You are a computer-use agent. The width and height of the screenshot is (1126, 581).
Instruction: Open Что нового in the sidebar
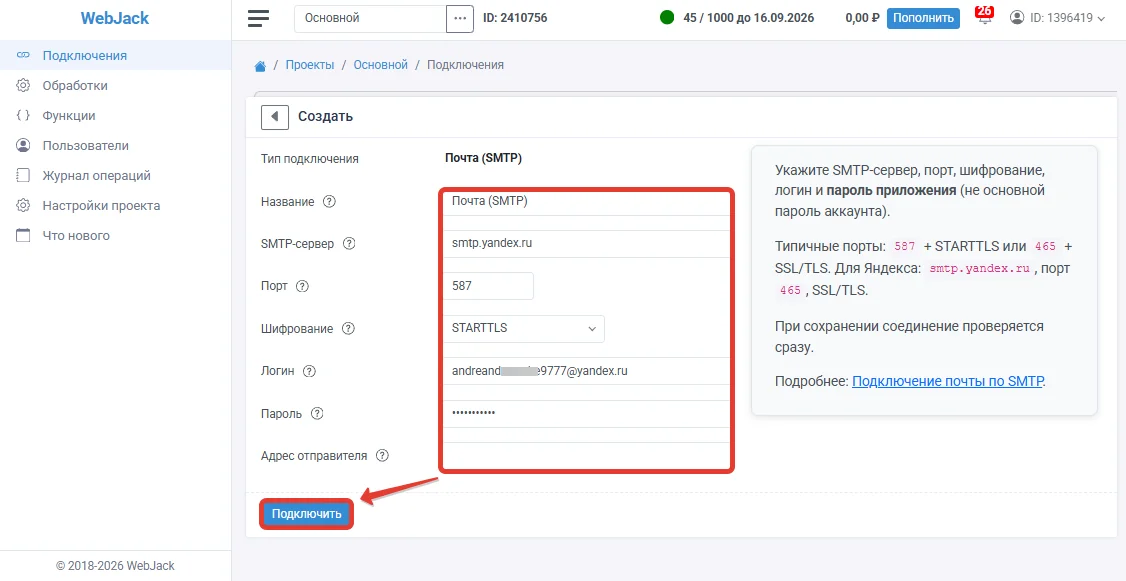(x=116, y=236)
